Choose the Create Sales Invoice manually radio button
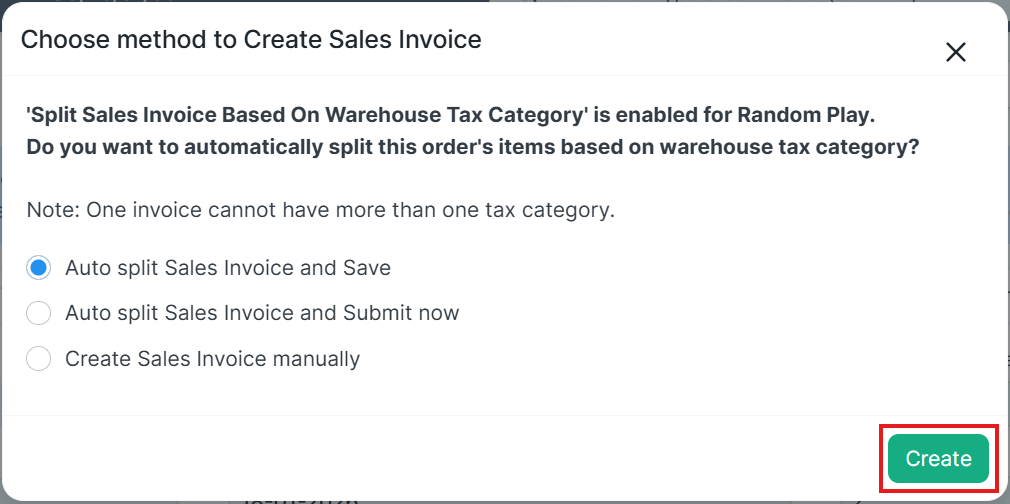The width and height of the screenshot is (1010, 504). click(38, 359)
